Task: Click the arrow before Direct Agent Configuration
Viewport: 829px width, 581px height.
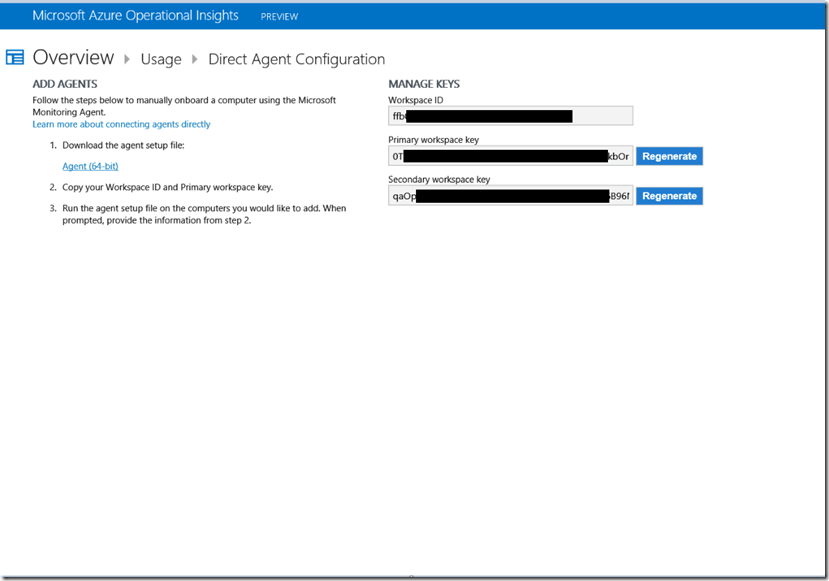Action: (195, 59)
